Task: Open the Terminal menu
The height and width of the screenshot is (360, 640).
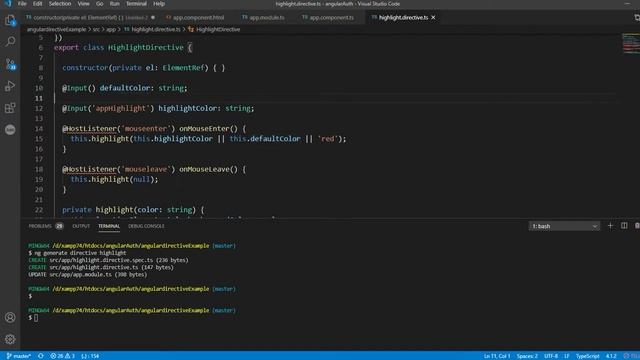Action: (x=136, y=4)
